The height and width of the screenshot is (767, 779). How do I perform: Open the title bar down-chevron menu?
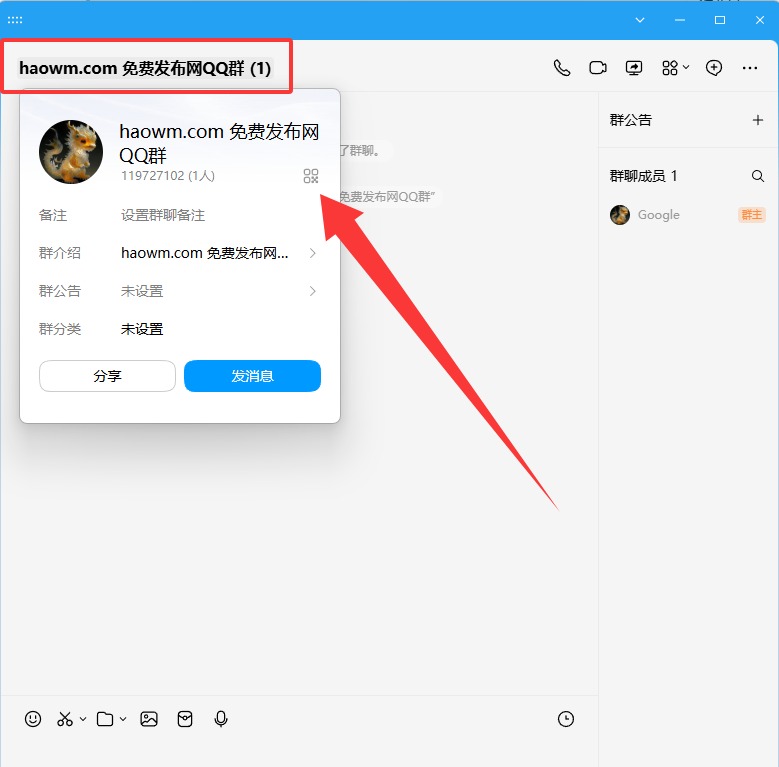point(640,20)
